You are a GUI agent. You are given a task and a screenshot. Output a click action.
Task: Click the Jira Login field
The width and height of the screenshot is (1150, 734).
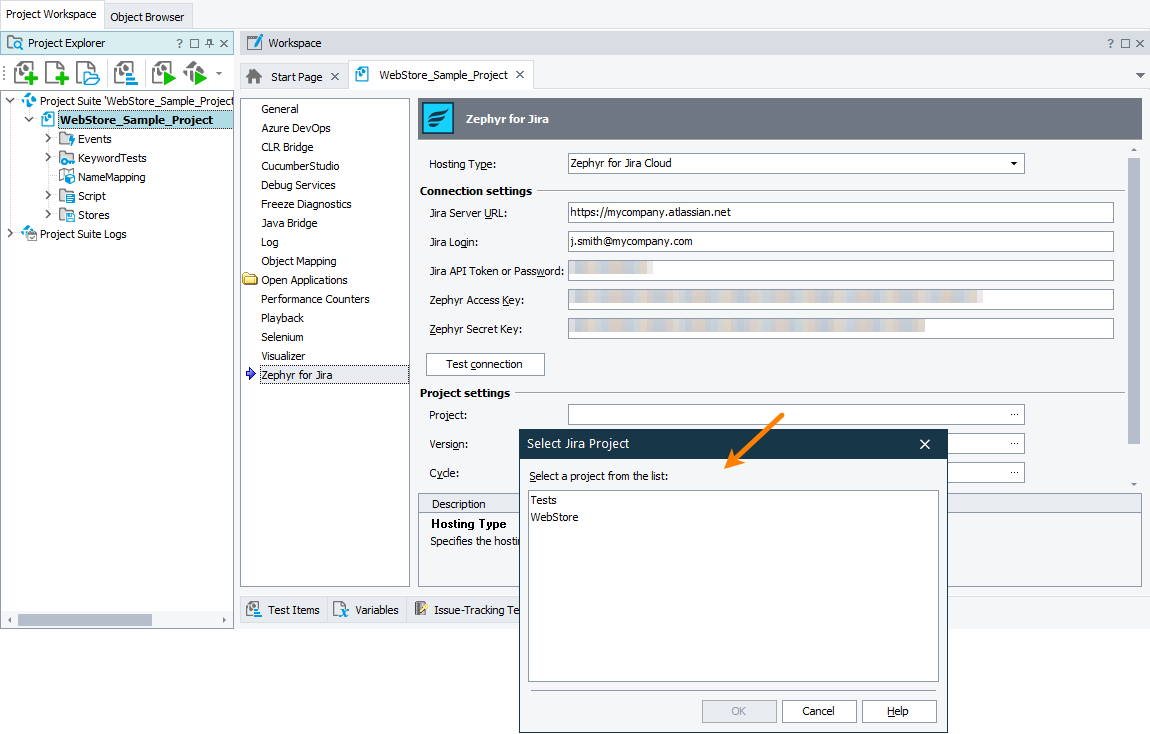(840, 241)
